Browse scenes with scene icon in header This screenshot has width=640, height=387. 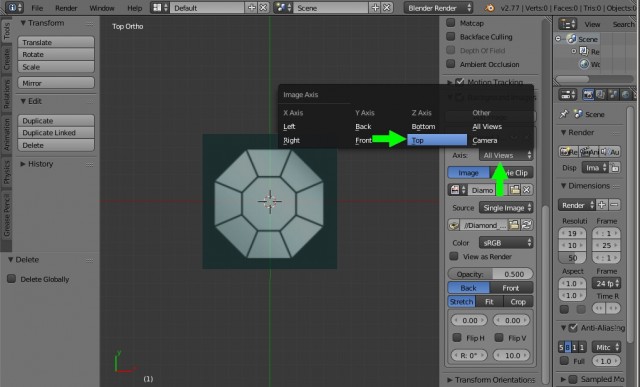coord(284,8)
